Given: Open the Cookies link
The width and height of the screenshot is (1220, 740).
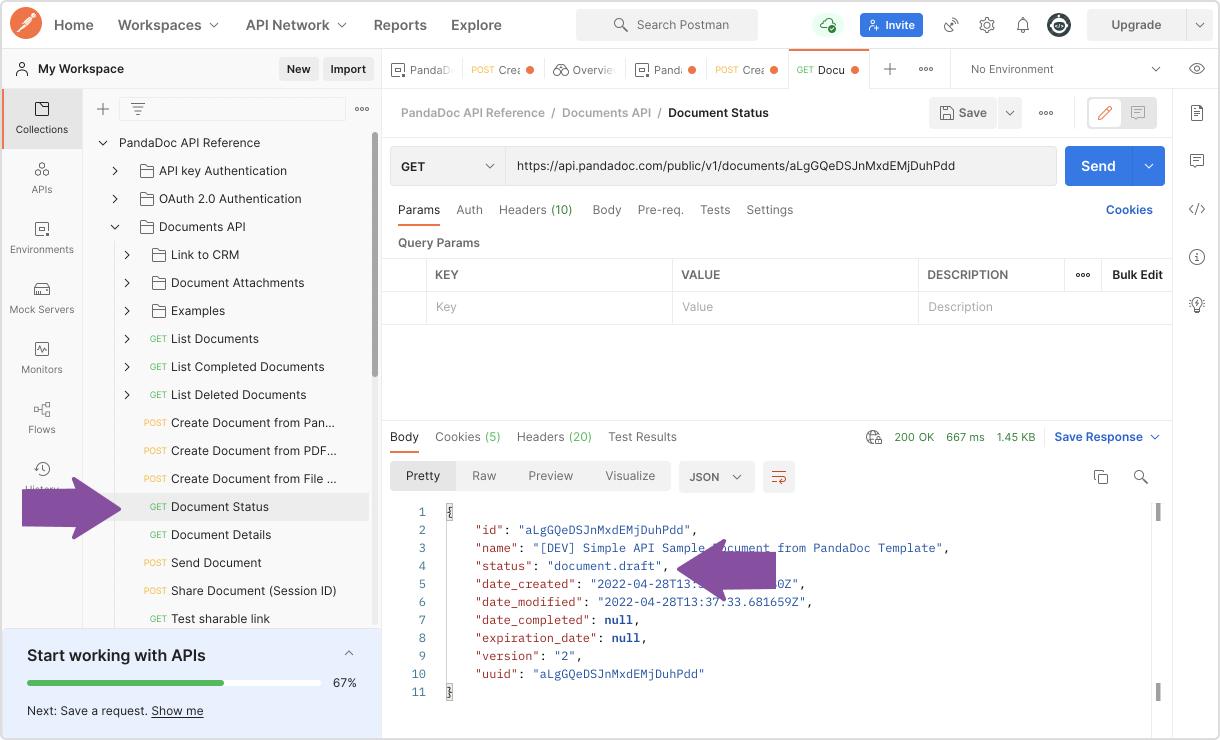Looking at the screenshot, I should pyautogui.click(x=1129, y=210).
